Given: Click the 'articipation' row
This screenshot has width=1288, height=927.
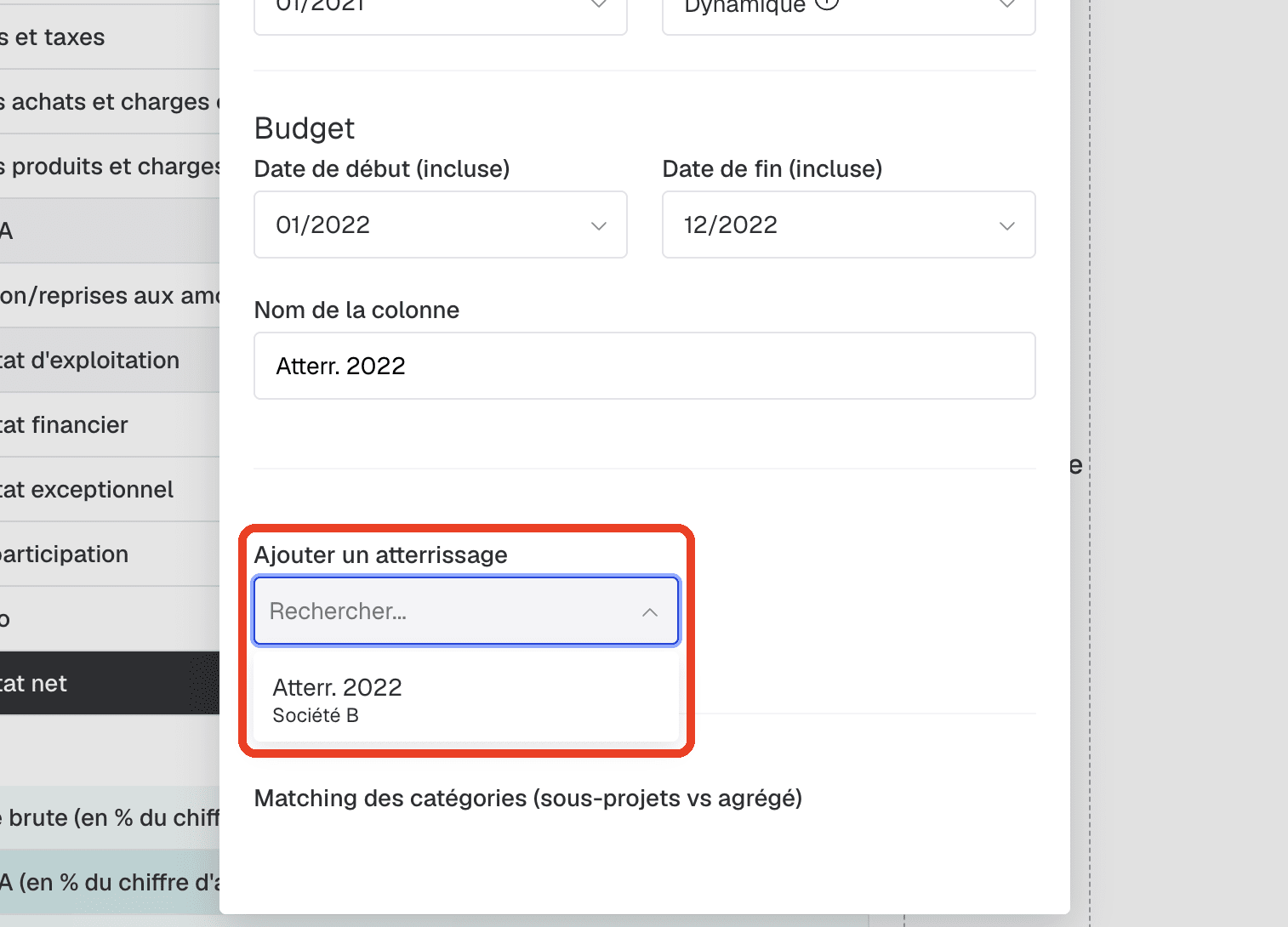Looking at the screenshot, I should 110,554.
